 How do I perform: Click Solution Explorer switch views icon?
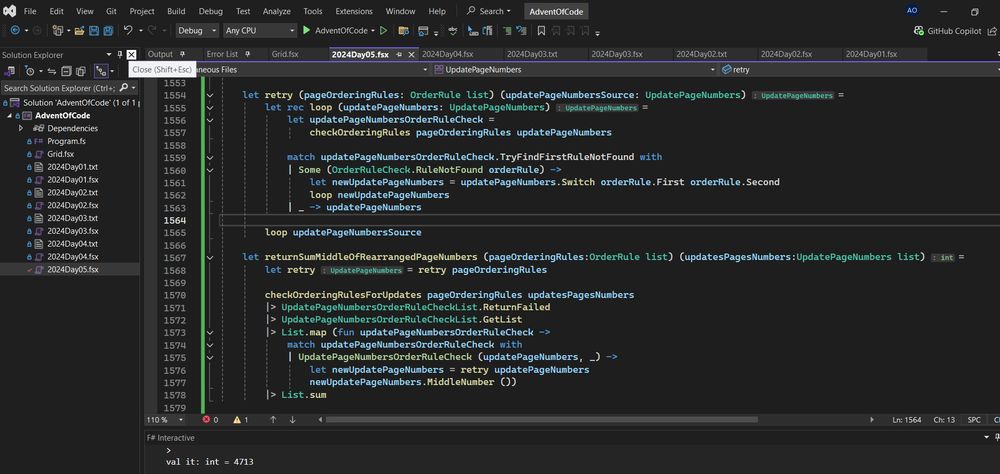tap(10, 71)
